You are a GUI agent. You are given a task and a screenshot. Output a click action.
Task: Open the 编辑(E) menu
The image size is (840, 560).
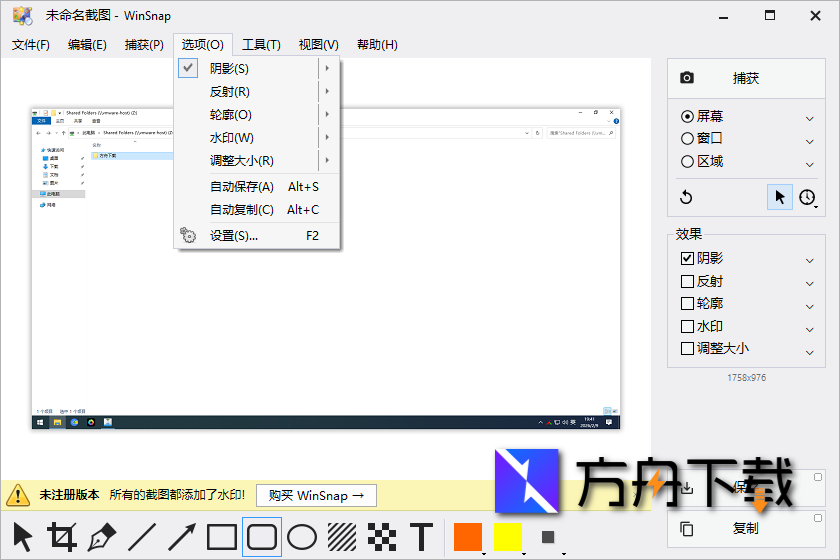click(x=87, y=44)
